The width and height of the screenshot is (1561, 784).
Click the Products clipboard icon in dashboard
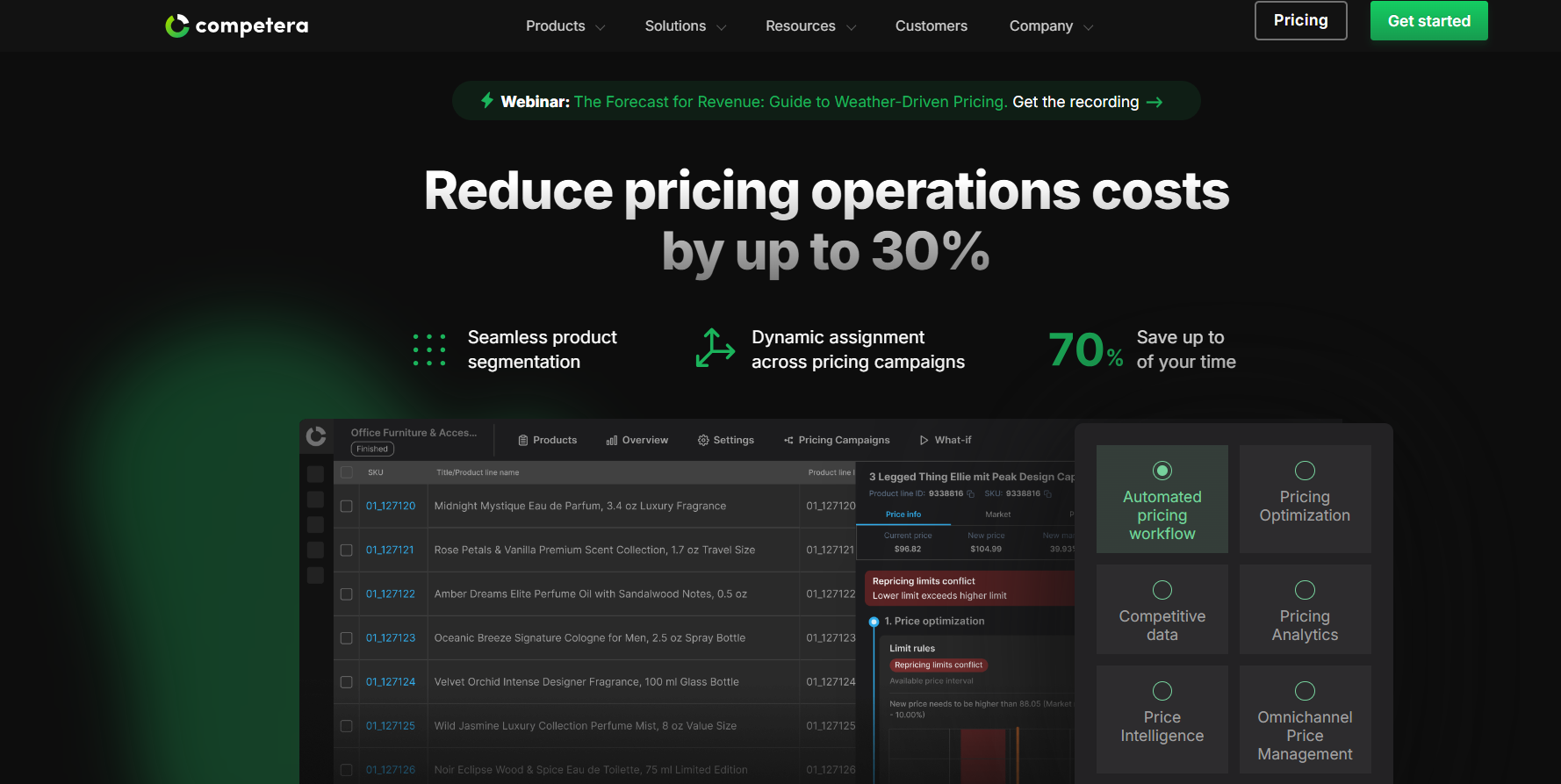(523, 441)
